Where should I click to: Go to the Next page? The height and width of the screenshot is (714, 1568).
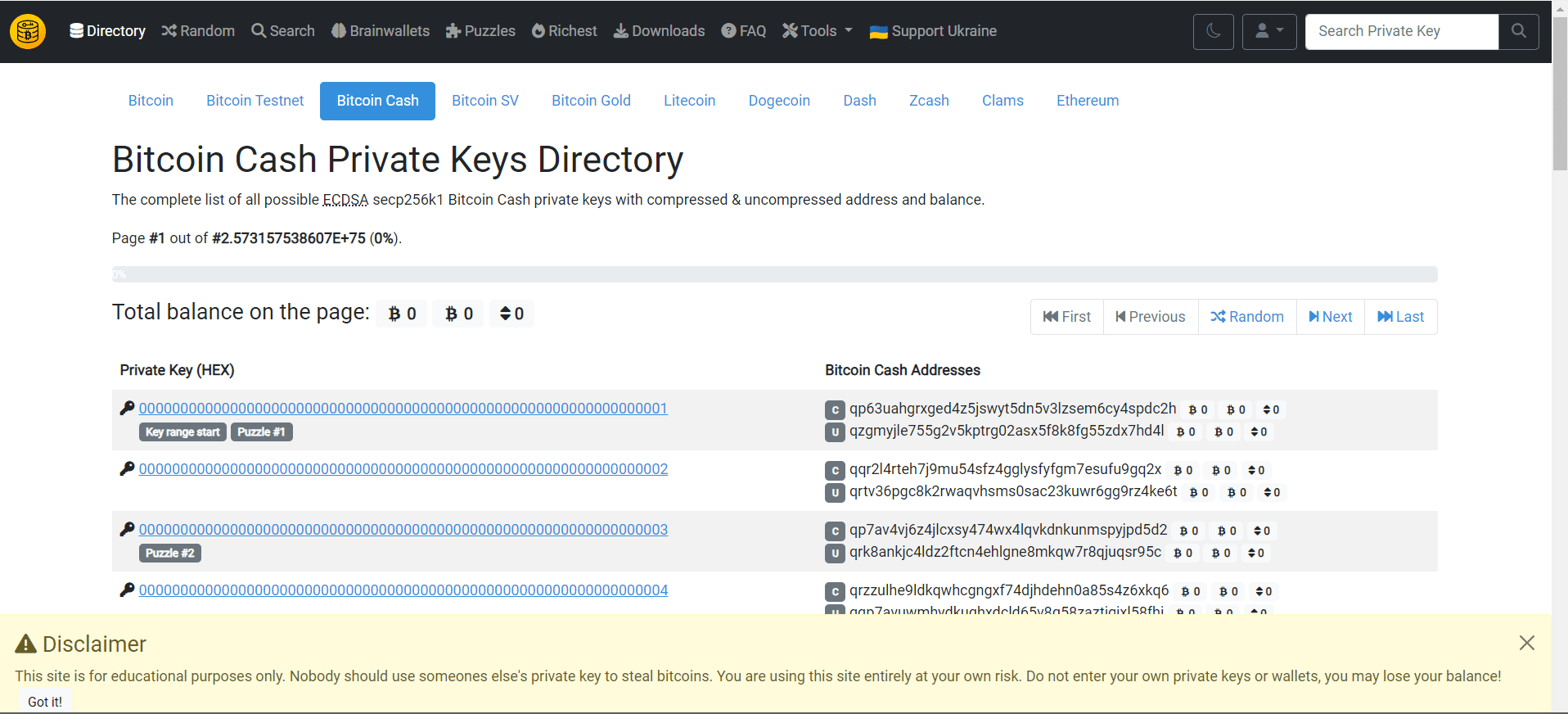coord(1331,317)
